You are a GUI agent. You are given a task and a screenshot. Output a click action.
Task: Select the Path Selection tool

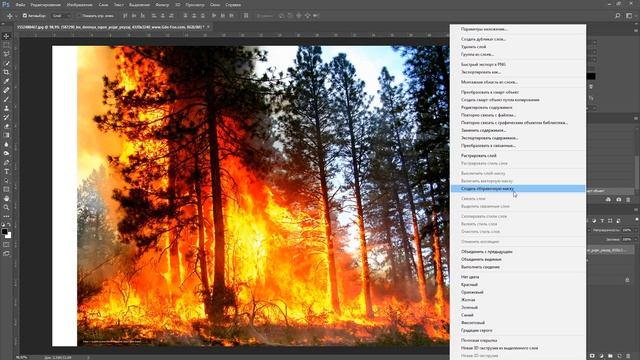tap(6, 180)
